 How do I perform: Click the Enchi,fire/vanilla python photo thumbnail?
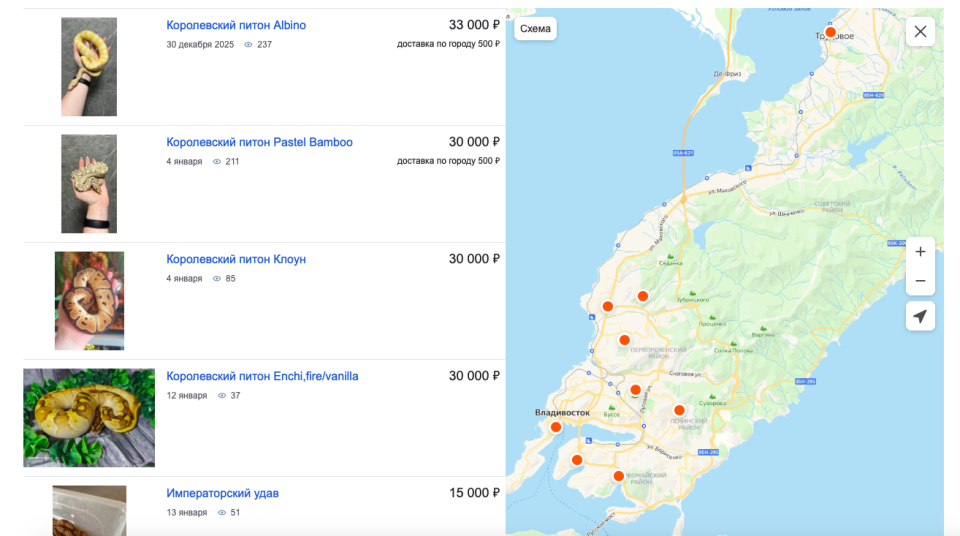coord(89,417)
